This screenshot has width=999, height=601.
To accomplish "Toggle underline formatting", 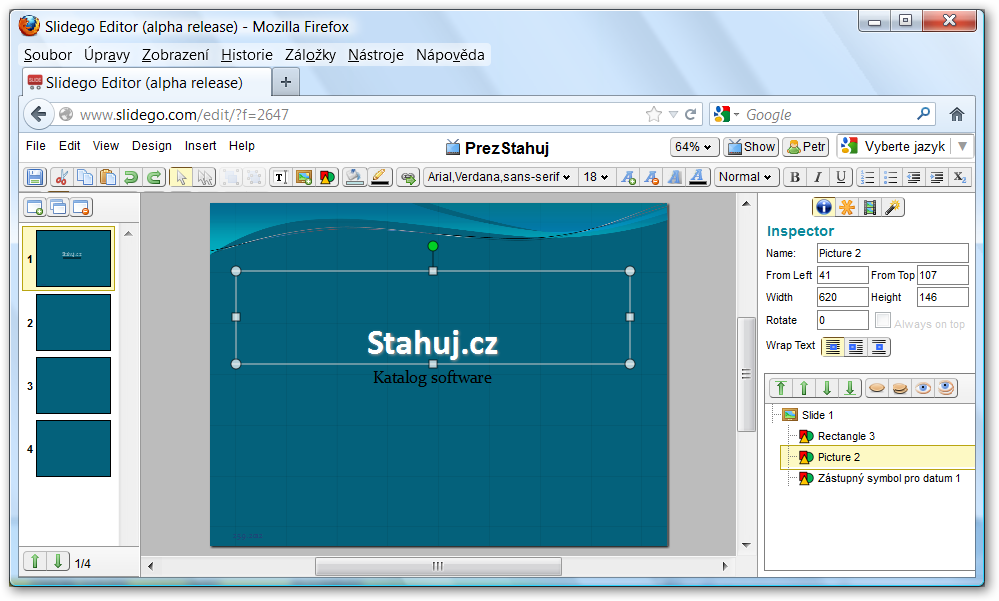I will pos(840,177).
